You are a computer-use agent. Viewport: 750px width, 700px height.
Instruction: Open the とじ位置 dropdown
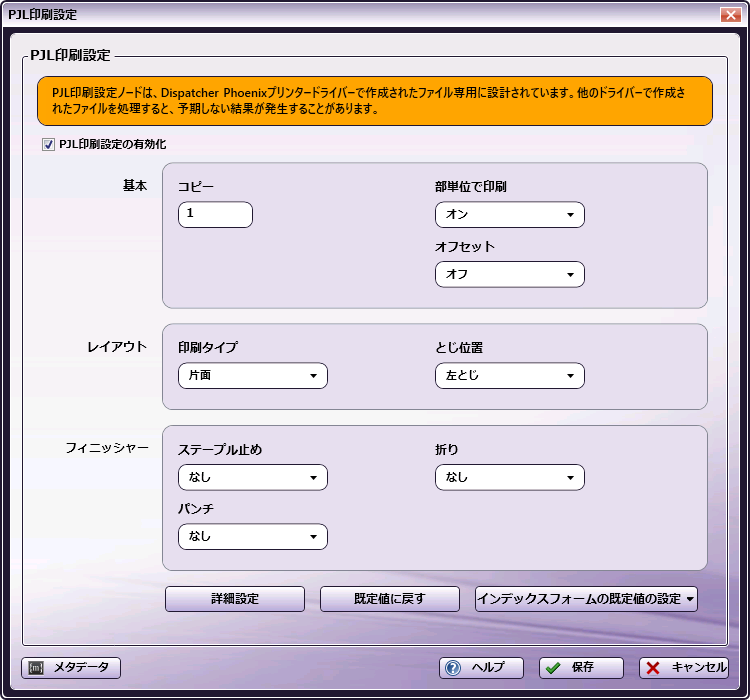(x=509, y=376)
